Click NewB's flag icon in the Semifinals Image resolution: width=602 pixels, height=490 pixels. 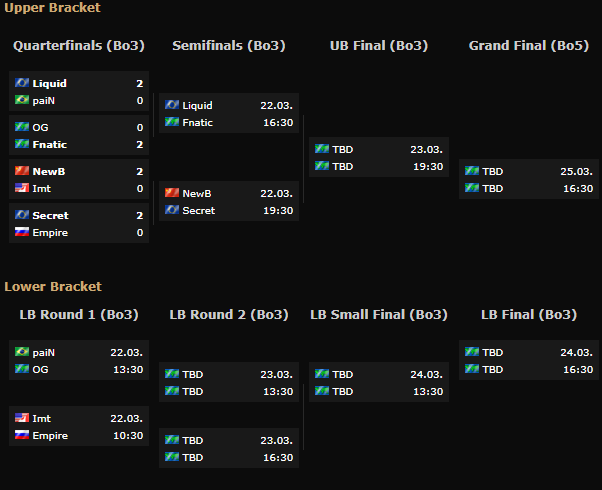pyautogui.click(x=172, y=193)
